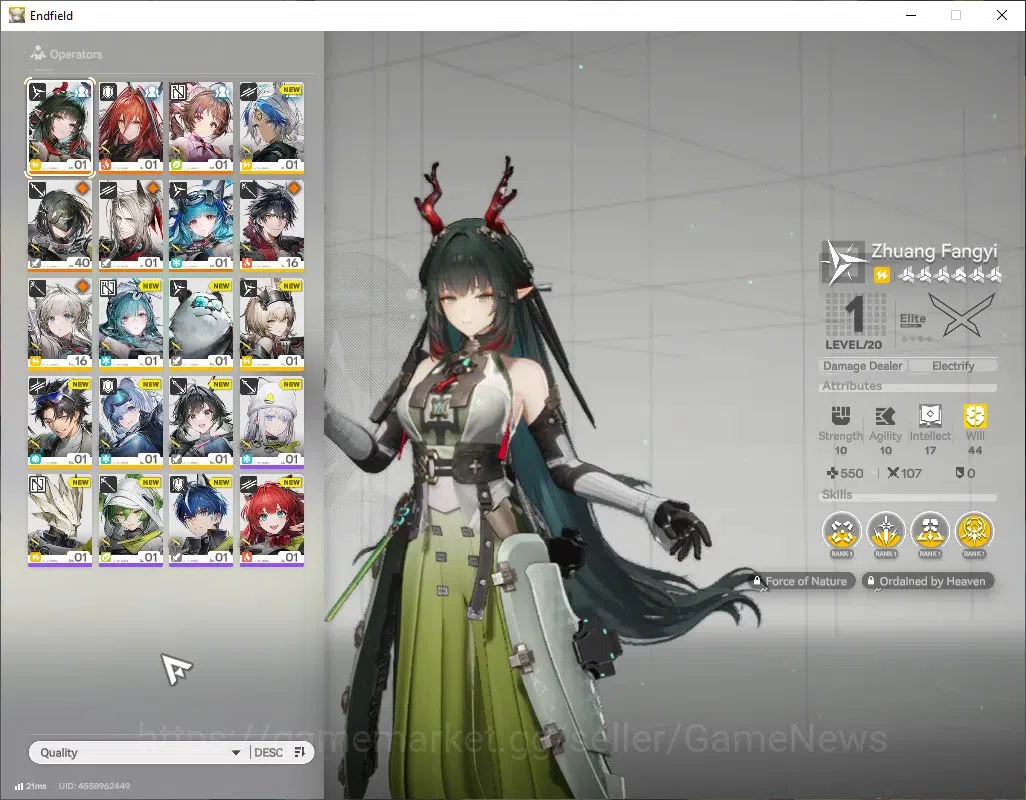
Task: Click the Electrify tag
Action: coord(953,366)
